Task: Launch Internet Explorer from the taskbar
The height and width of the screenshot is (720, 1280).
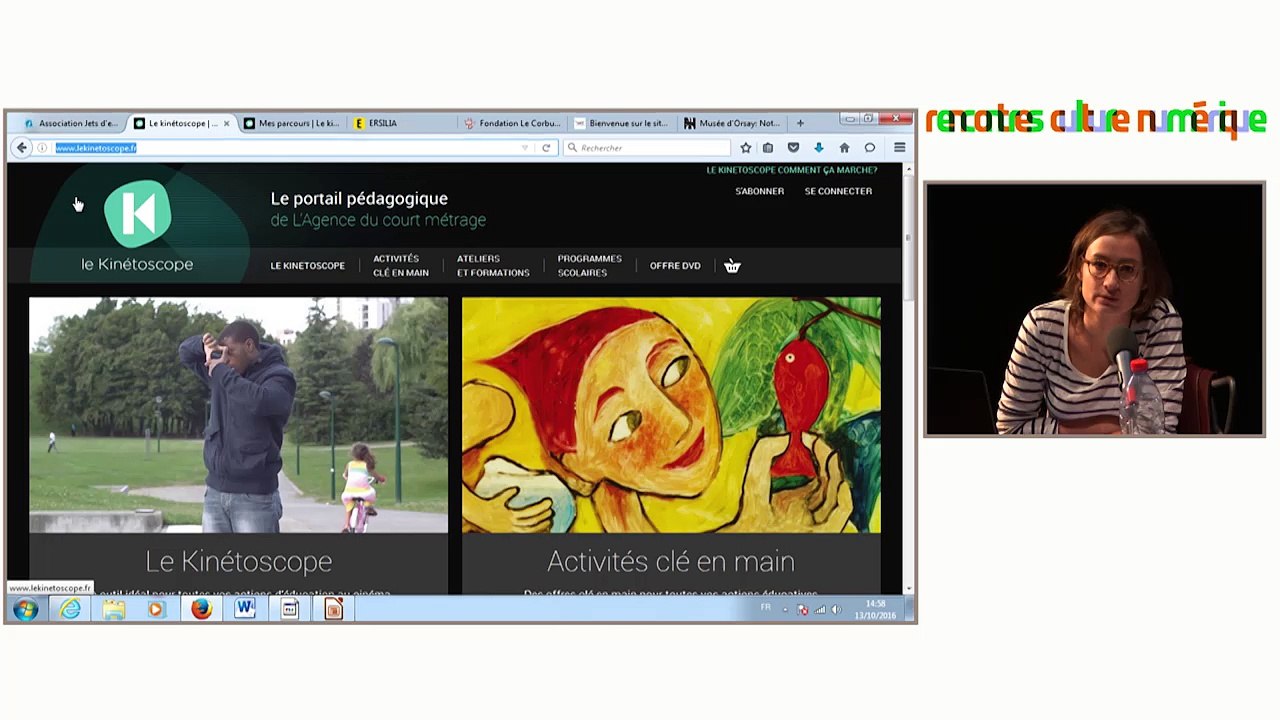Action: [70, 609]
